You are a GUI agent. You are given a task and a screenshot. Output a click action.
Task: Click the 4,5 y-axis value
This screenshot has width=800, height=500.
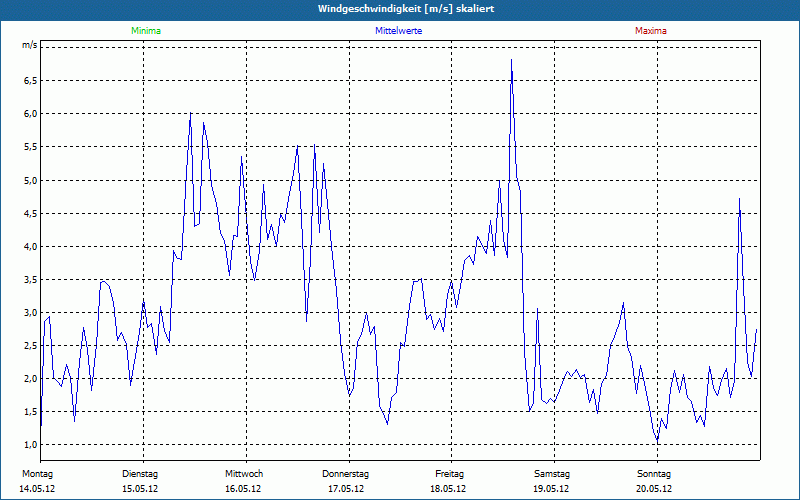coord(31,213)
